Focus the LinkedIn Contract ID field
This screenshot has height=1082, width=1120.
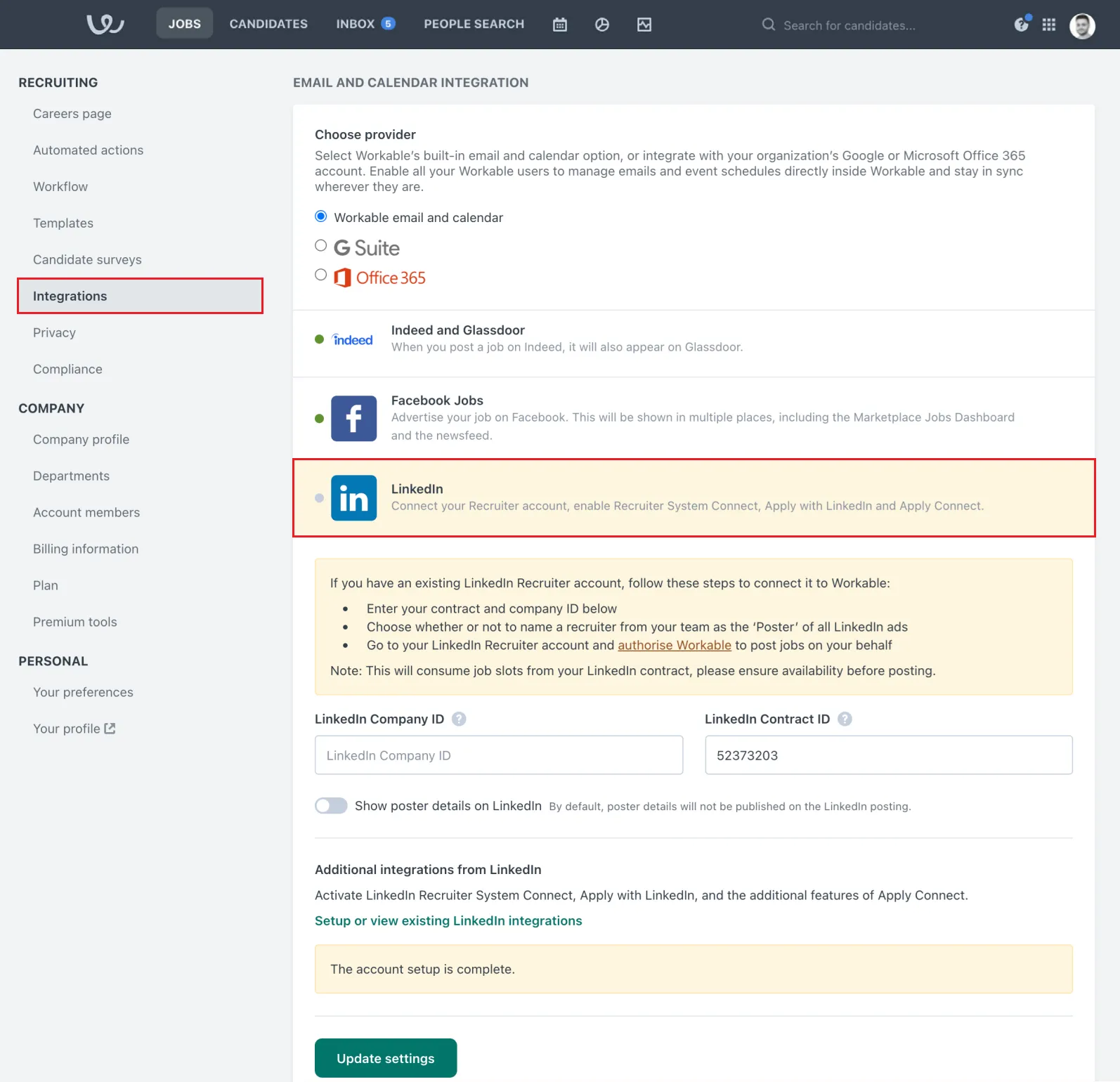pyautogui.click(x=889, y=755)
